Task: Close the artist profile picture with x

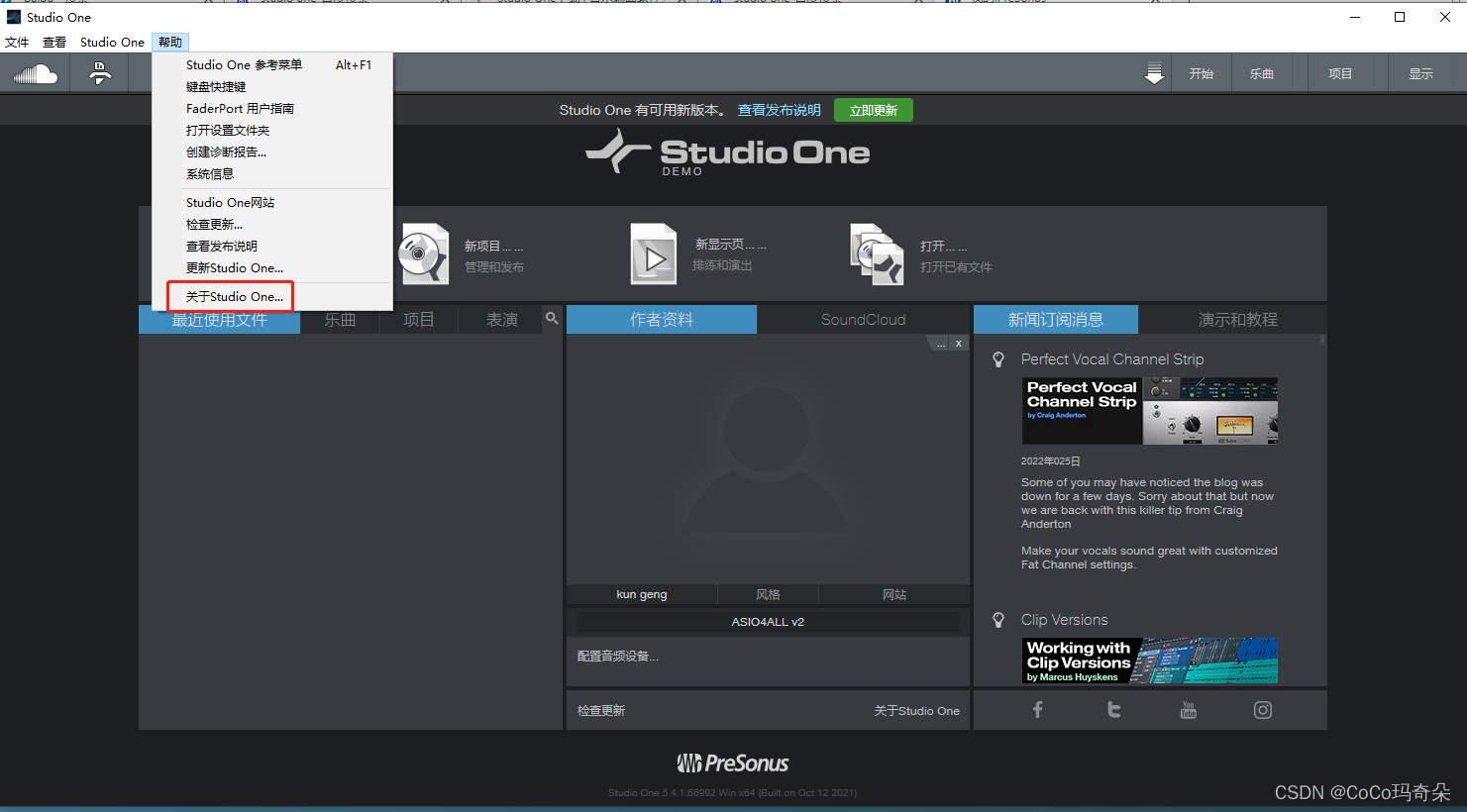Action: pyautogui.click(x=959, y=344)
